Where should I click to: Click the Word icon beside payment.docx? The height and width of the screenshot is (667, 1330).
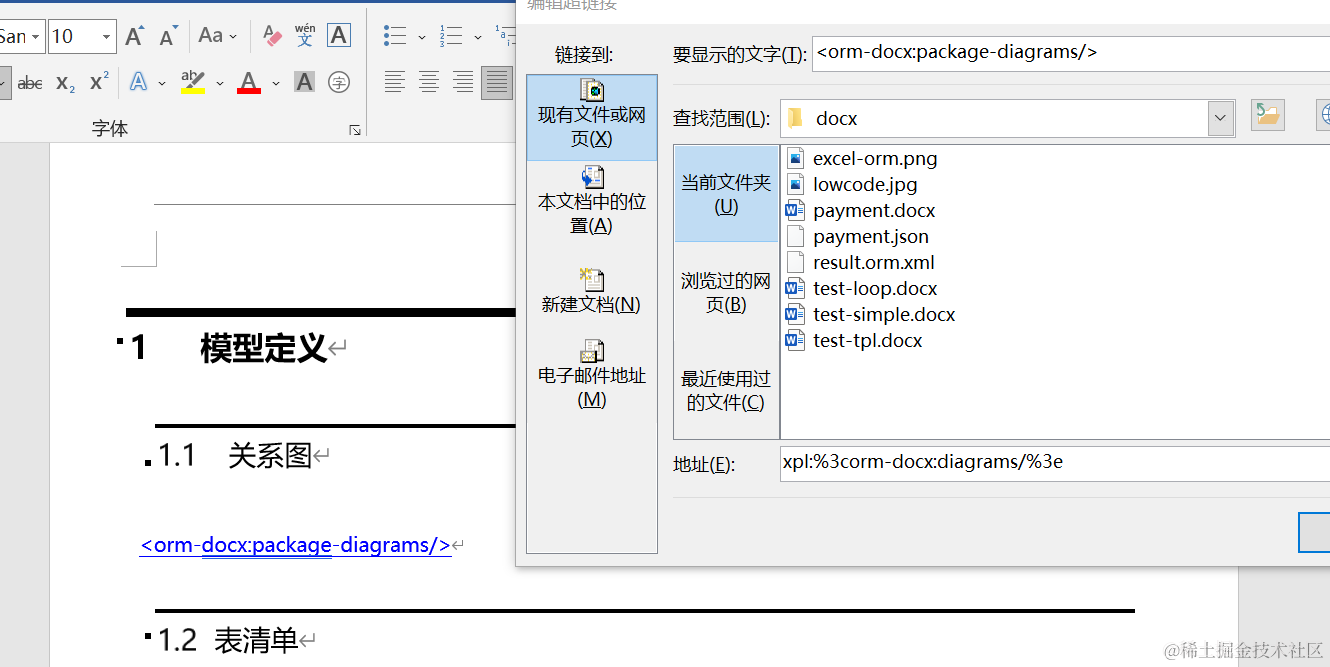[795, 210]
